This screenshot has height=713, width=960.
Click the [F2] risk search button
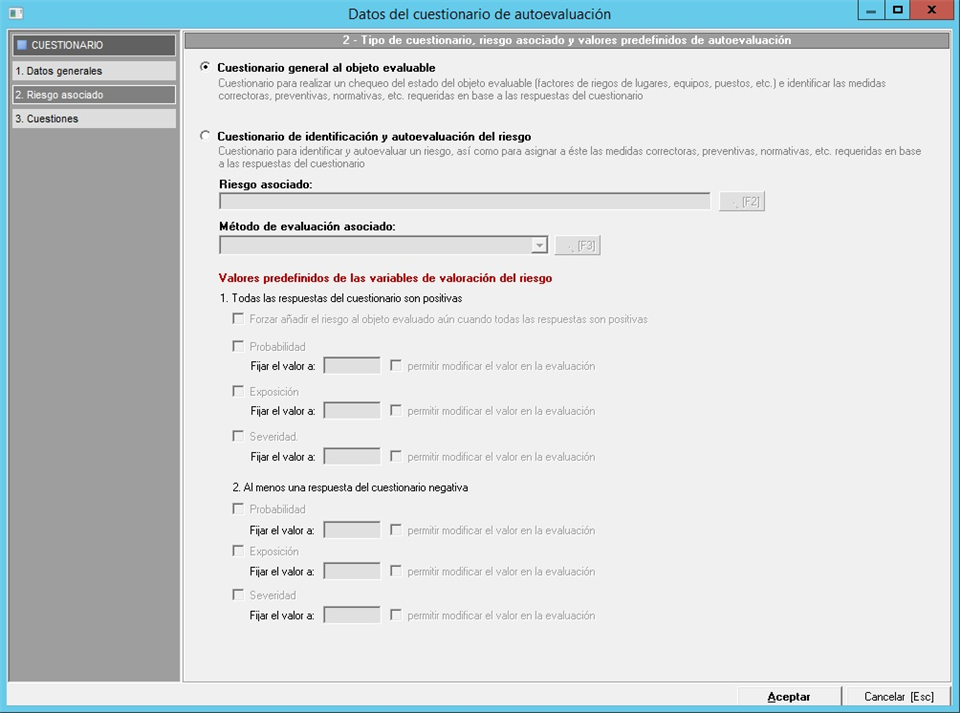(742, 202)
